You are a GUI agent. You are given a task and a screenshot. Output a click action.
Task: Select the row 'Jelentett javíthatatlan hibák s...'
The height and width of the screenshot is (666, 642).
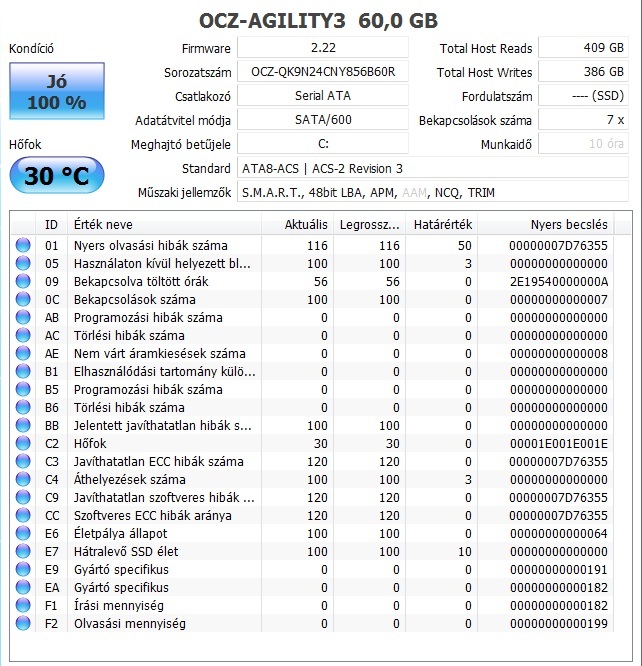312,425
